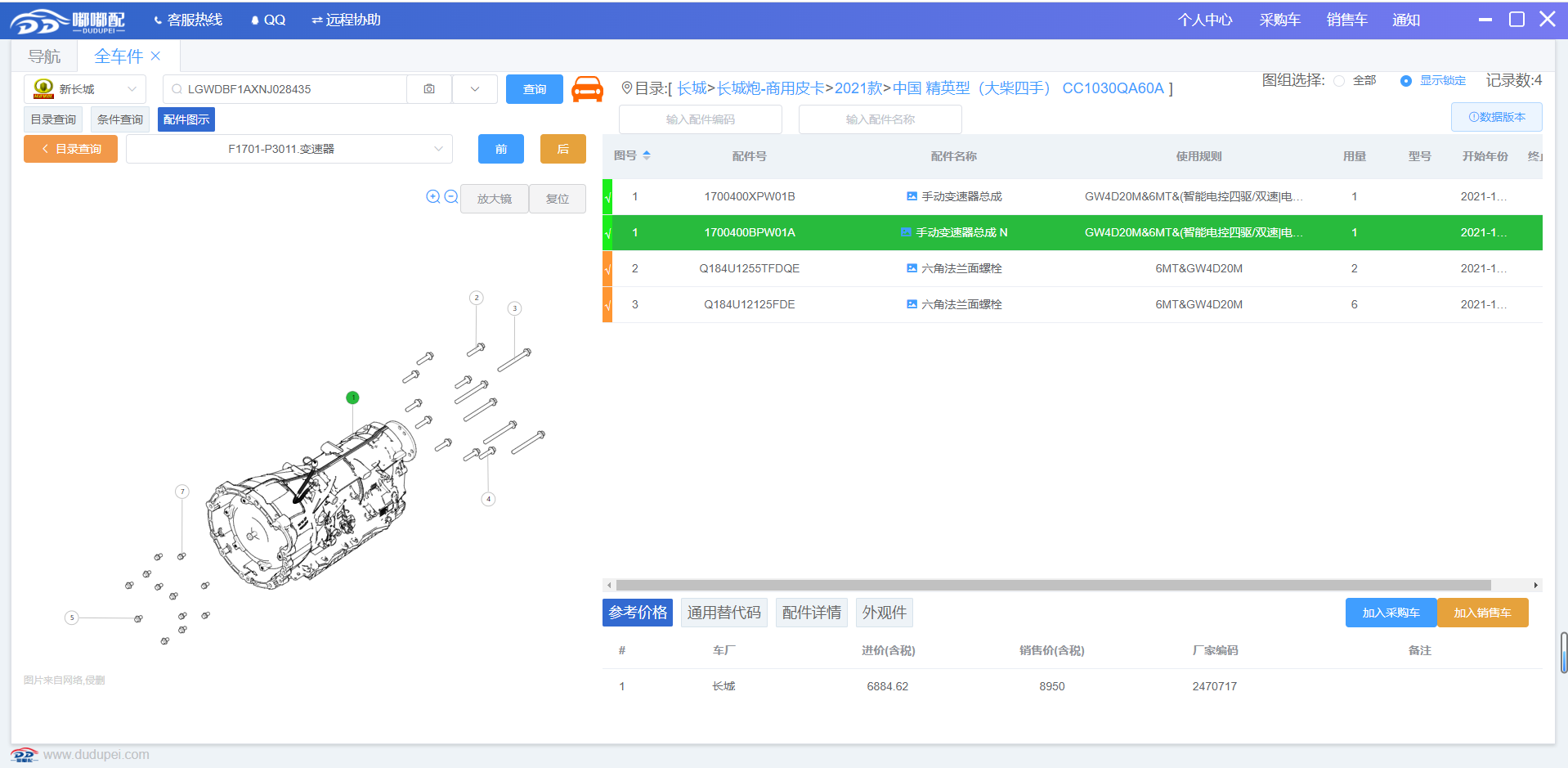This screenshot has height=768, width=1568.
Task: Open the 参考价格 tab
Action: point(638,613)
